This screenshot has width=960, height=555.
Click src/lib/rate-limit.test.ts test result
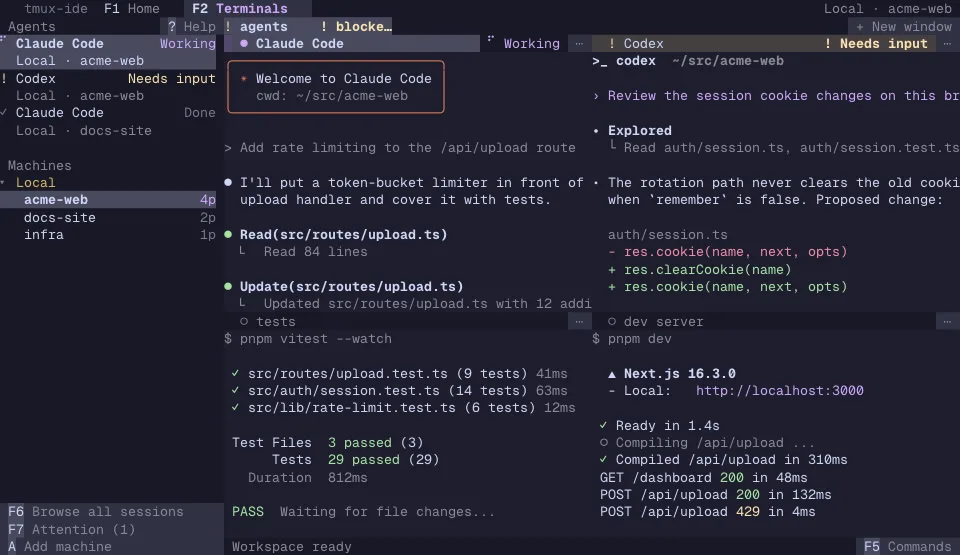click(403, 407)
